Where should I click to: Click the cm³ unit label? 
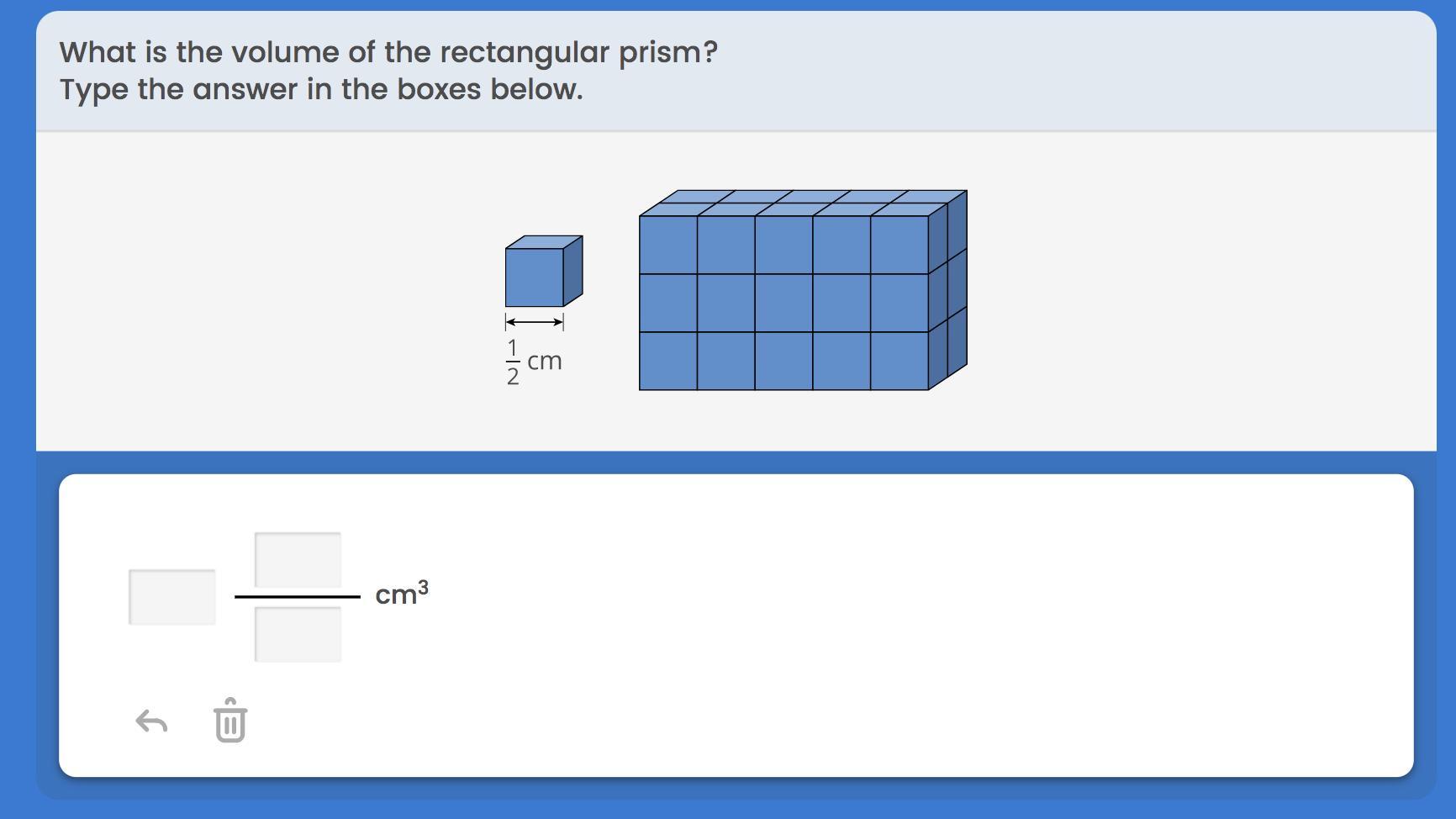point(401,594)
